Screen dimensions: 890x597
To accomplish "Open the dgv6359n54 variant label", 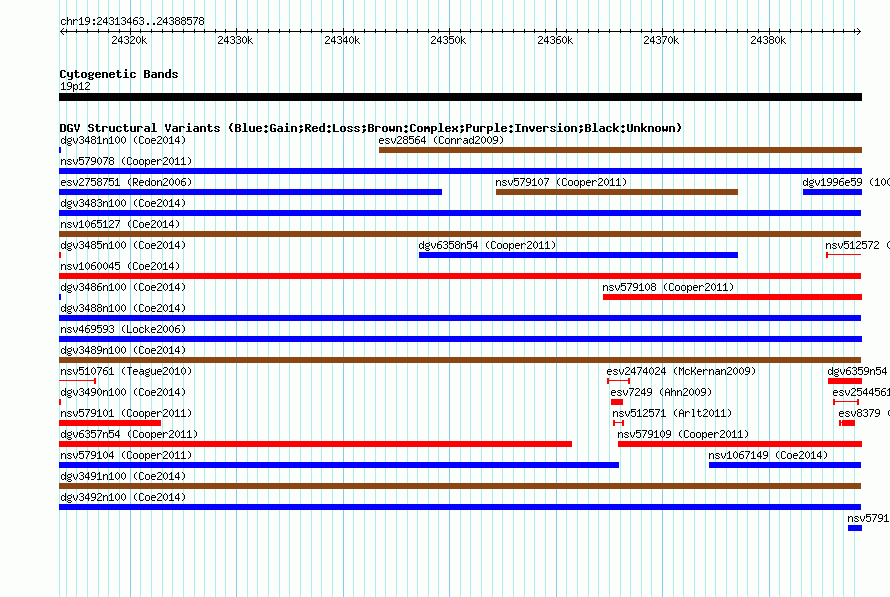I will [x=857, y=371].
